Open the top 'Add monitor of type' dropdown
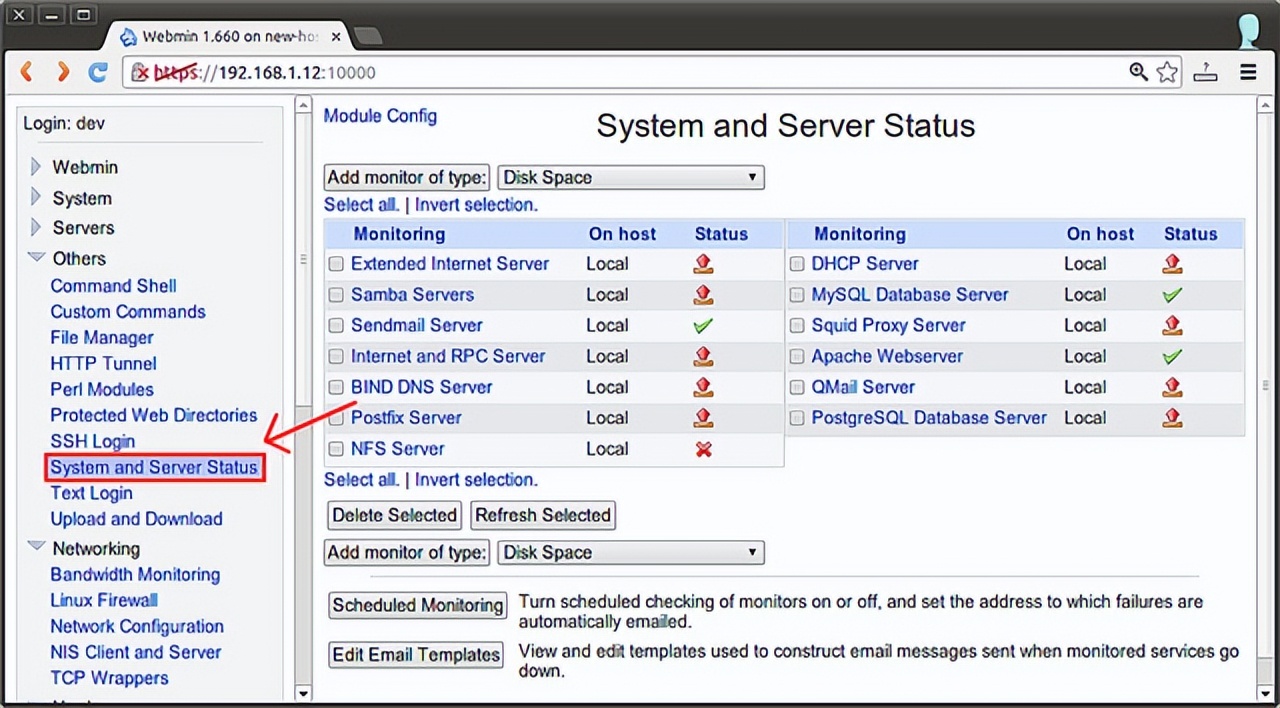The height and width of the screenshot is (708, 1280). (x=630, y=177)
